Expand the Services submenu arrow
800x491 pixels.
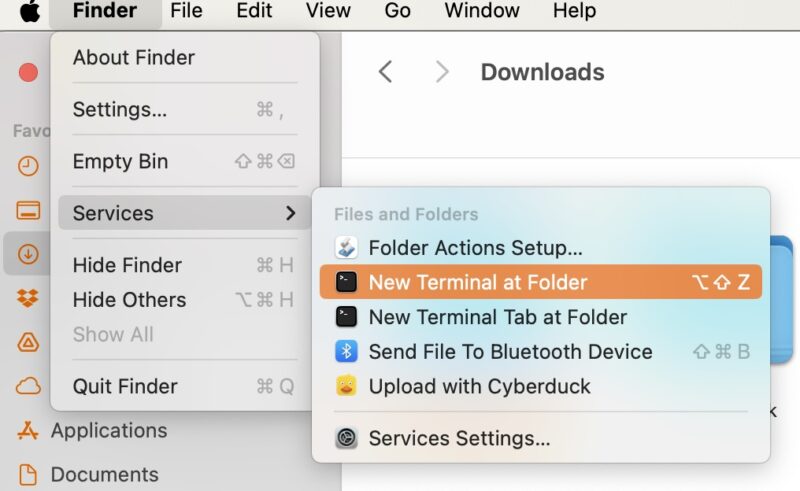coord(290,213)
